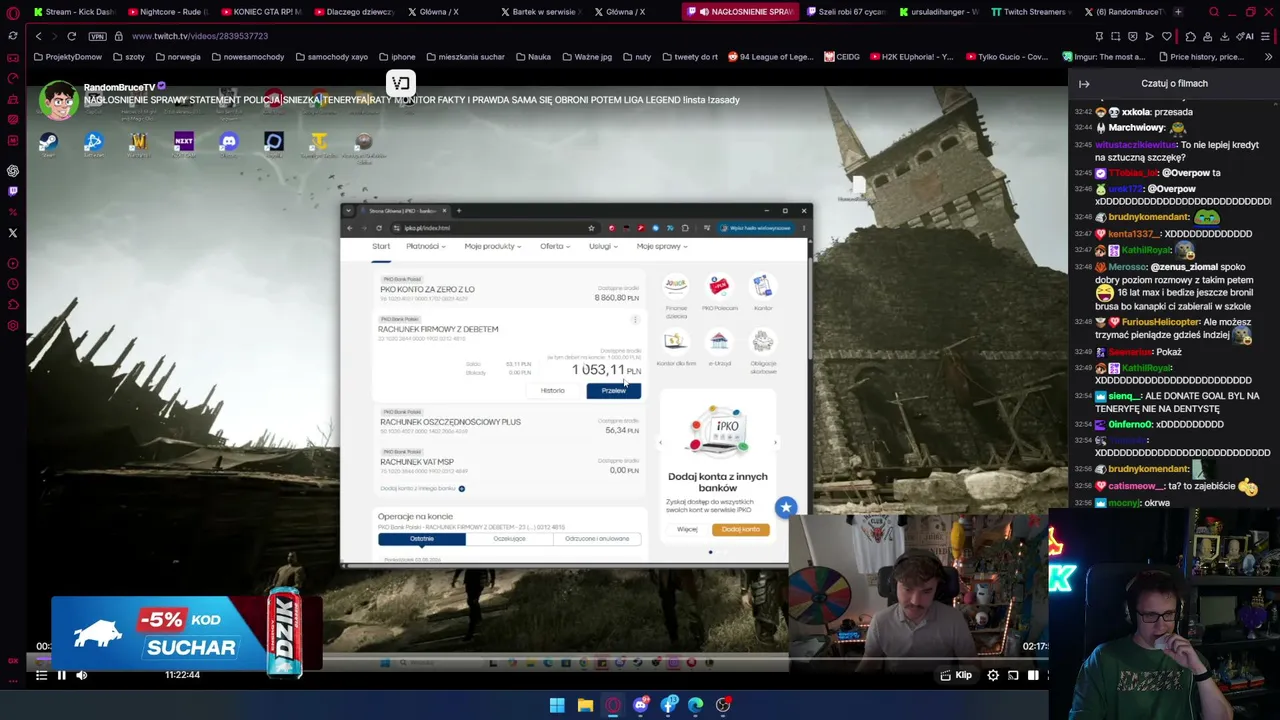This screenshot has height=720, width=1280.
Task: Open Microsoft Edge from the taskbar
Action: [x=695, y=706]
